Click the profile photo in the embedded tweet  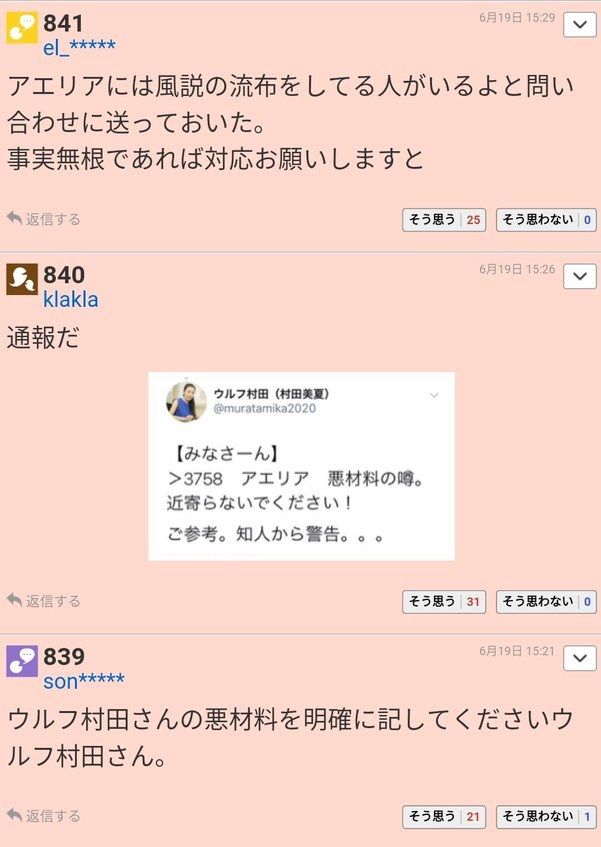click(x=186, y=401)
